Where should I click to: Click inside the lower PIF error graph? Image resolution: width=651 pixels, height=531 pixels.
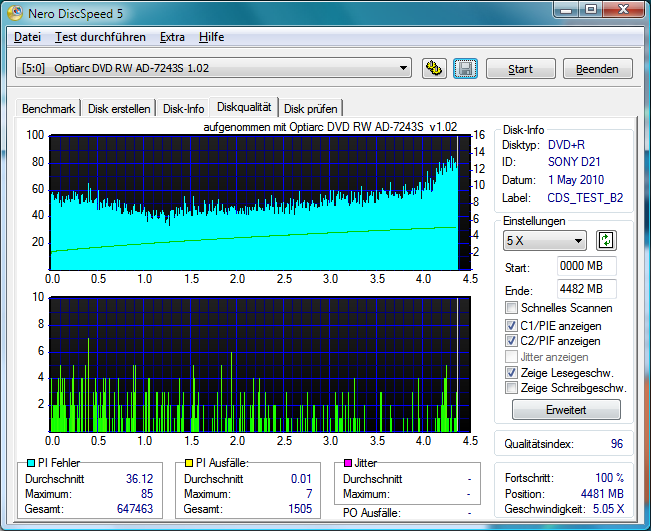260,365
